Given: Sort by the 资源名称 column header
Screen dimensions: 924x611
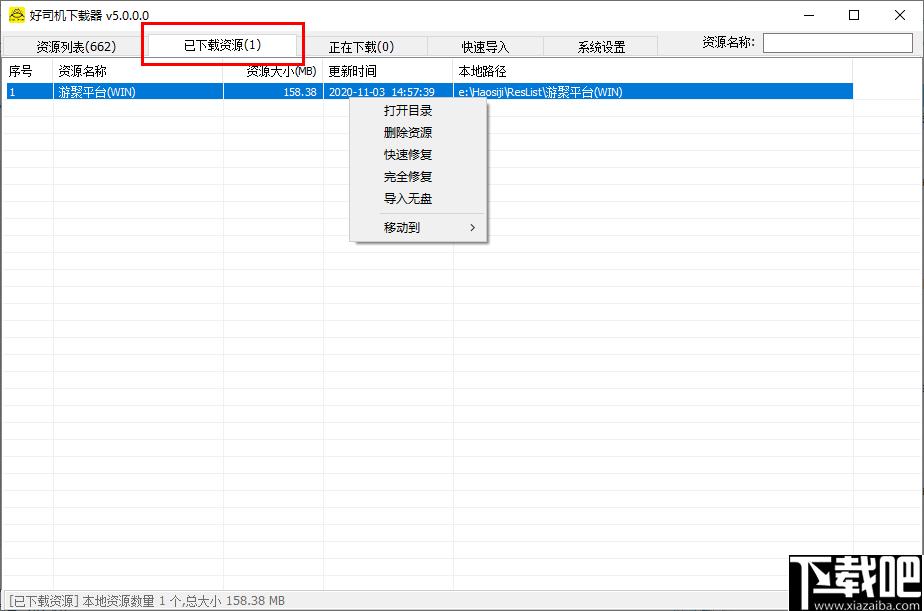Looking at the screenshot, I should (x=138, y=71).
